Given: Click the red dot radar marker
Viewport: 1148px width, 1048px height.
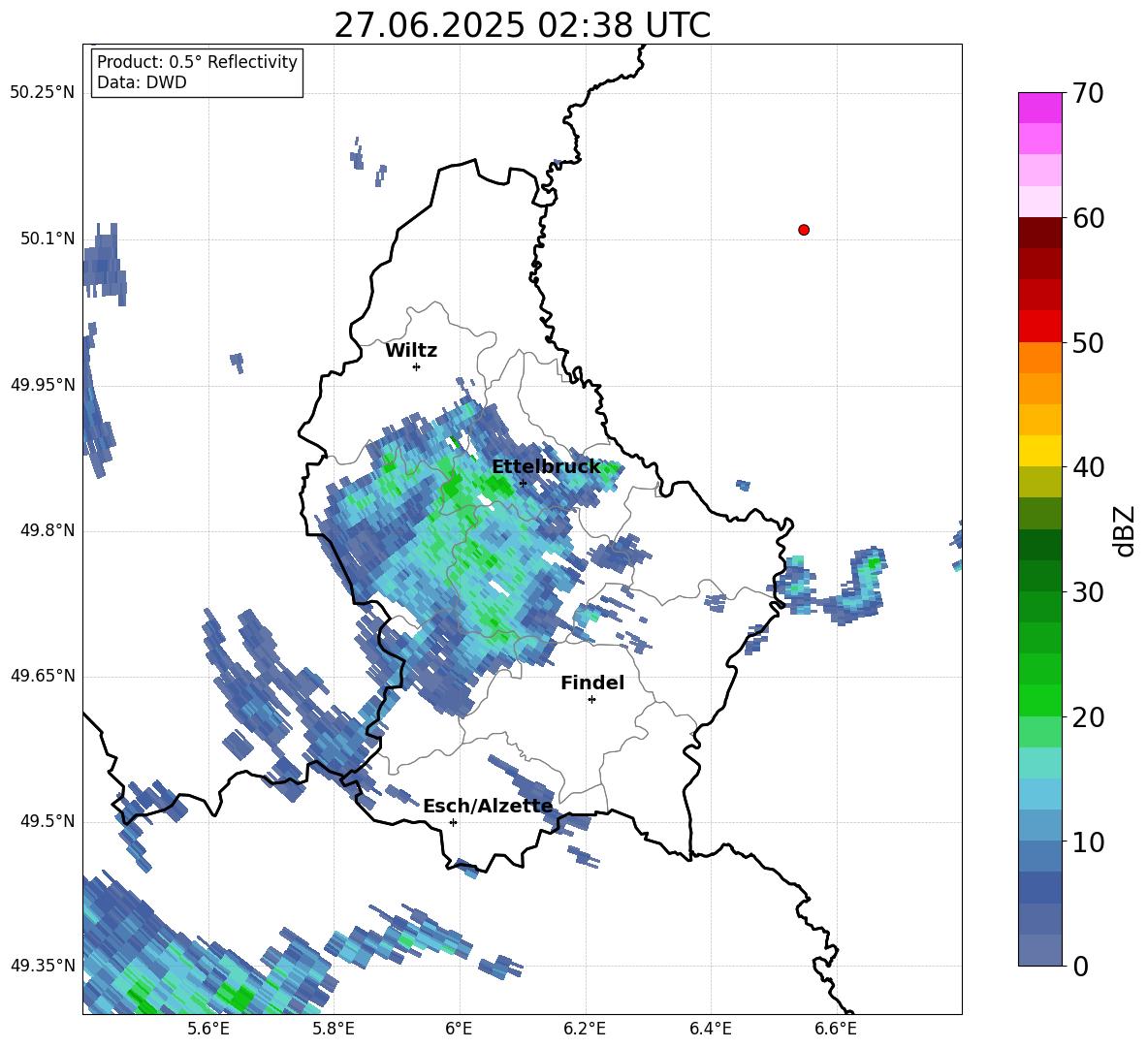Looking at the screenshot, I should (803, 230).
